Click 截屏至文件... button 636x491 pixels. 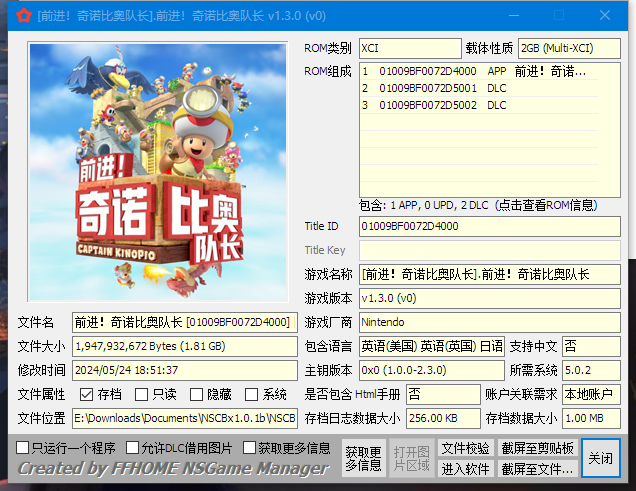(x=537, y=469)
